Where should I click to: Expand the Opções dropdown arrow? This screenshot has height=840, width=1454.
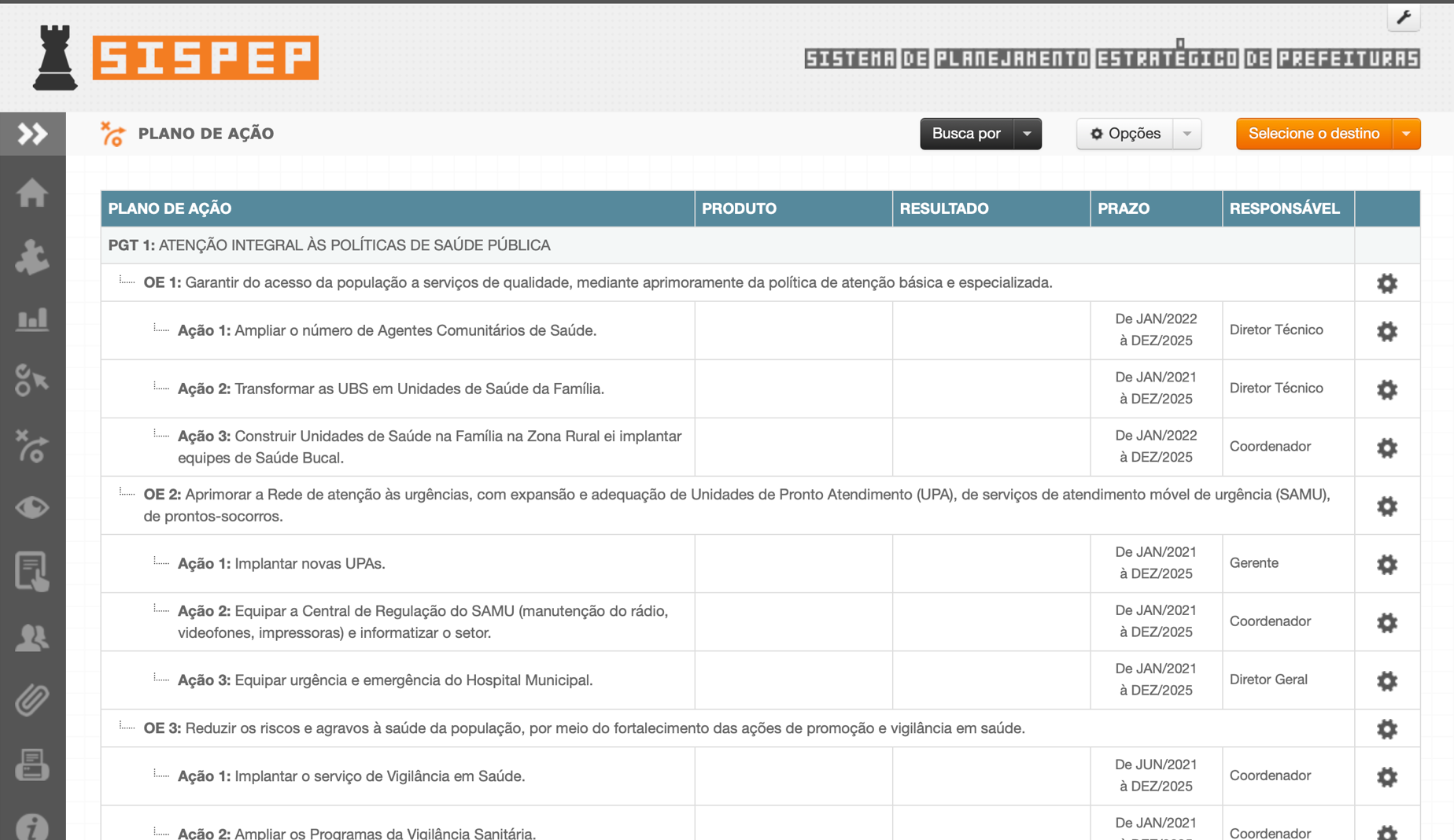[1186, 134]
